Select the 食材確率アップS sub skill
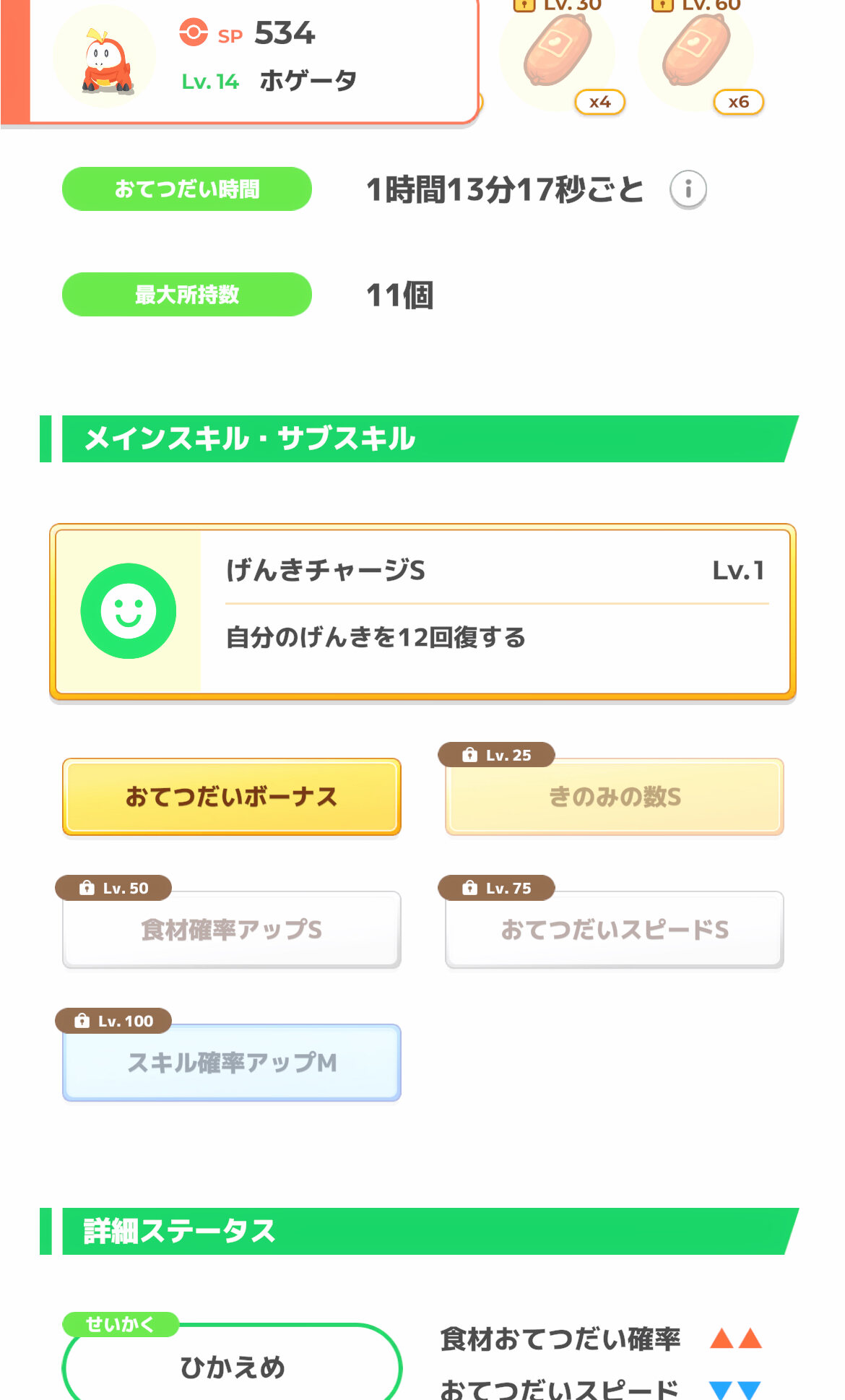Screen dimensions: 845x1400 (232, 930)
